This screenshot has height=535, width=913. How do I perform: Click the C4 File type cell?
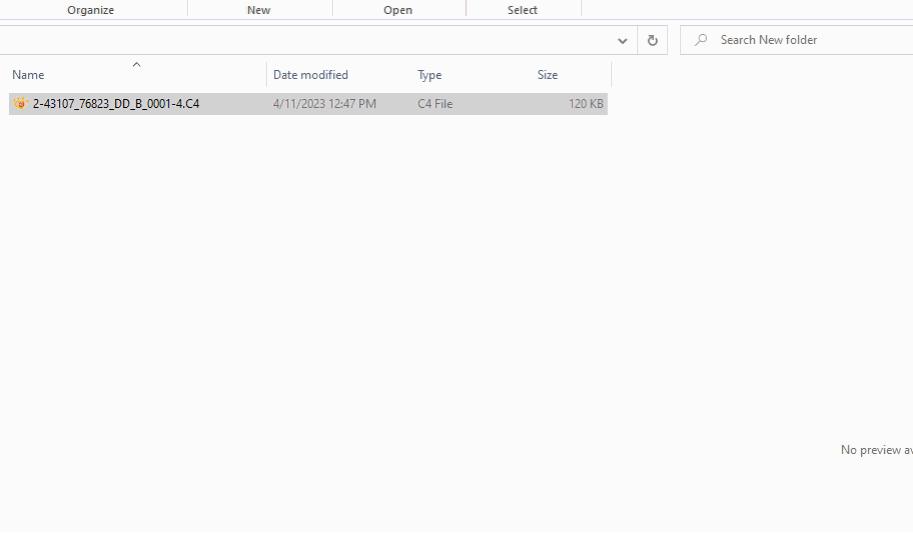[x=435, y=104]
